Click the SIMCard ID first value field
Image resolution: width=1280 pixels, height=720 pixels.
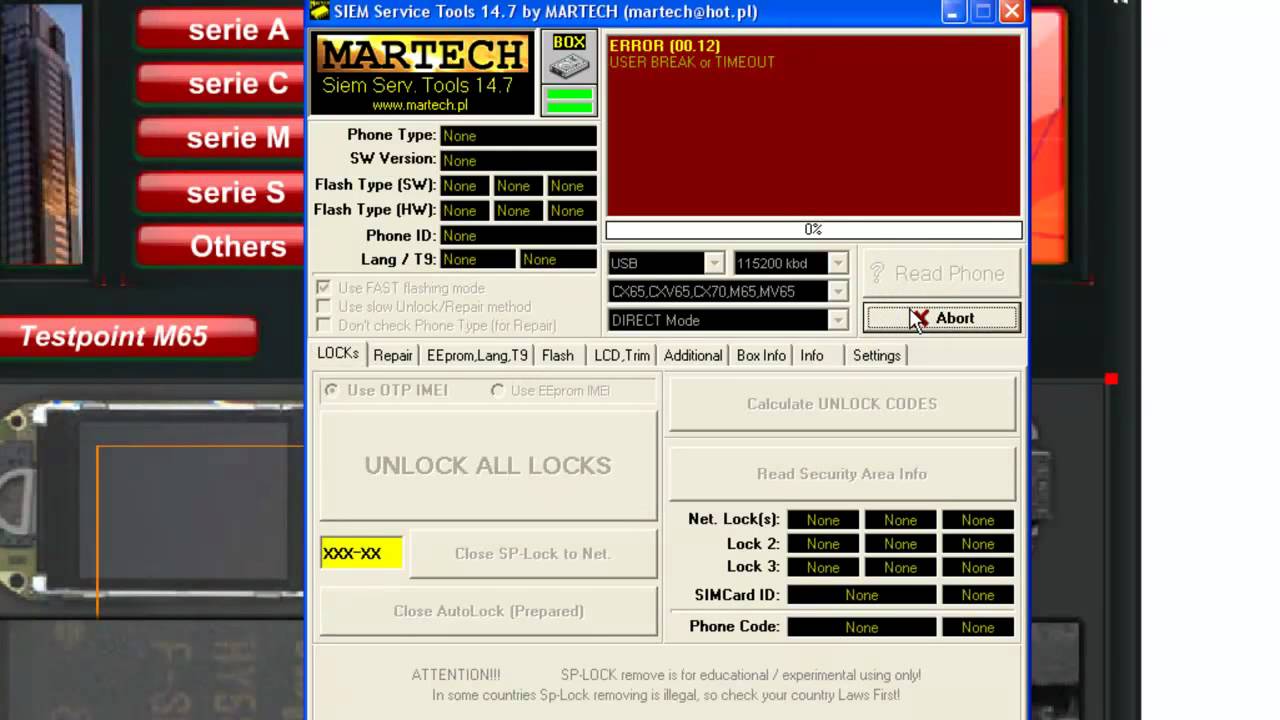pyautogui.click(x=861, y=595)
